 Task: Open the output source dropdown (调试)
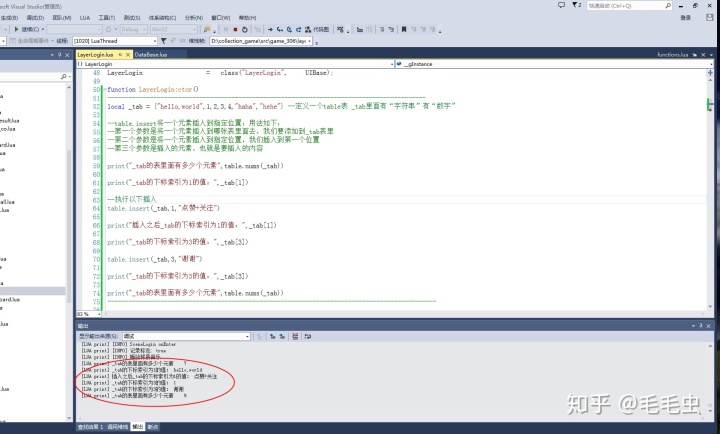pyautogui.click(x=186, y=336)
